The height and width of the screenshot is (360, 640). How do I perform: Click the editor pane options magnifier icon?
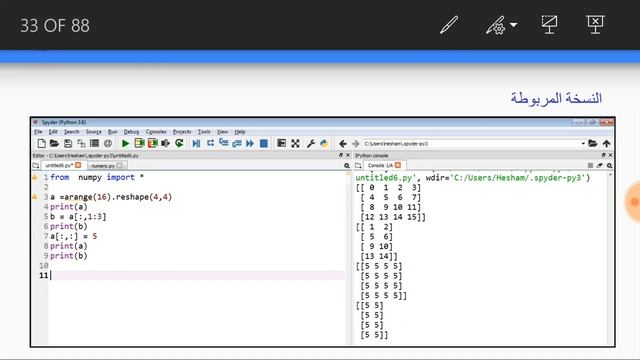click(x=347, y=165)
